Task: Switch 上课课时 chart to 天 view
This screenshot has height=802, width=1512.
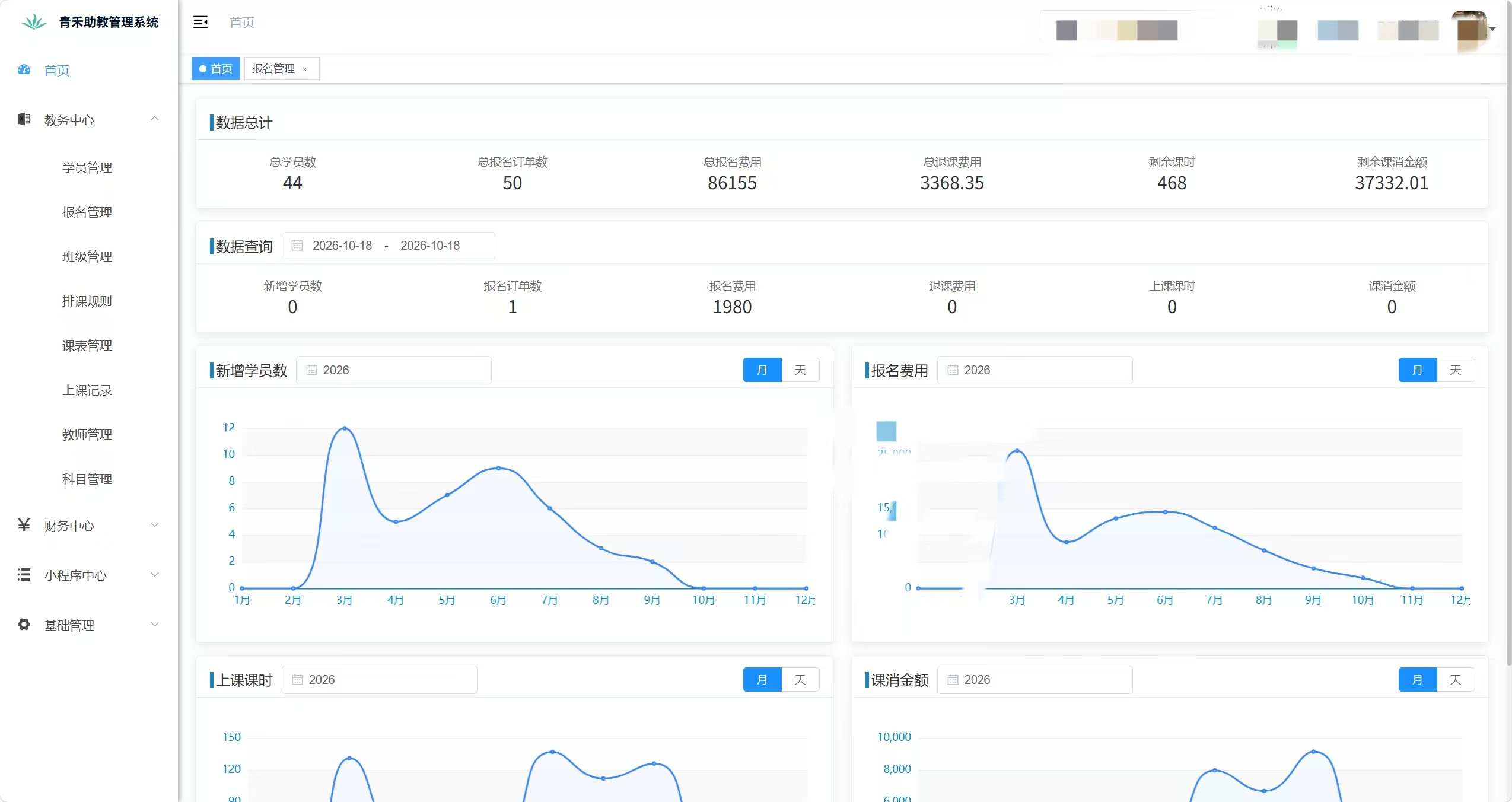Action: 800,680
